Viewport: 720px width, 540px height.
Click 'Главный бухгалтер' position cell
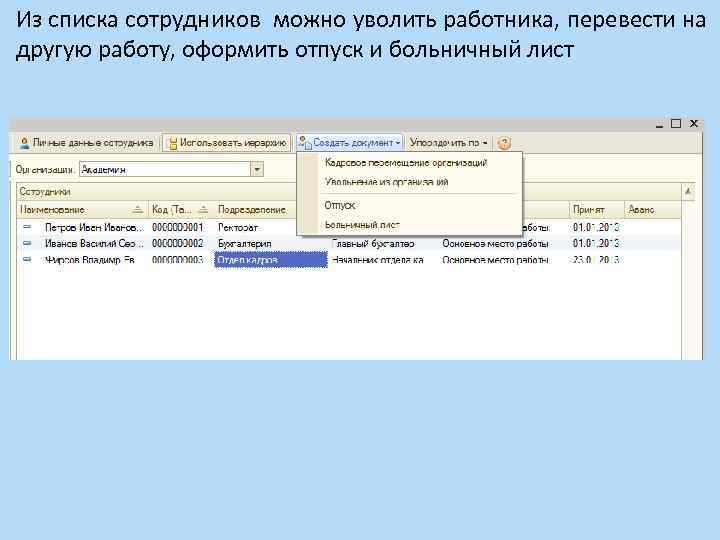coord(373,243)
